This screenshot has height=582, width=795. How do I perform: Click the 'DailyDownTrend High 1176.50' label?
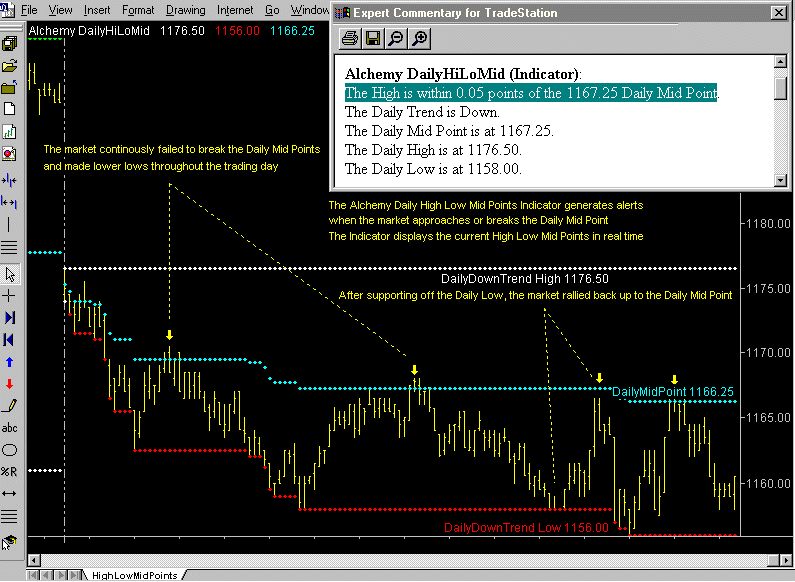click(525, 279)
